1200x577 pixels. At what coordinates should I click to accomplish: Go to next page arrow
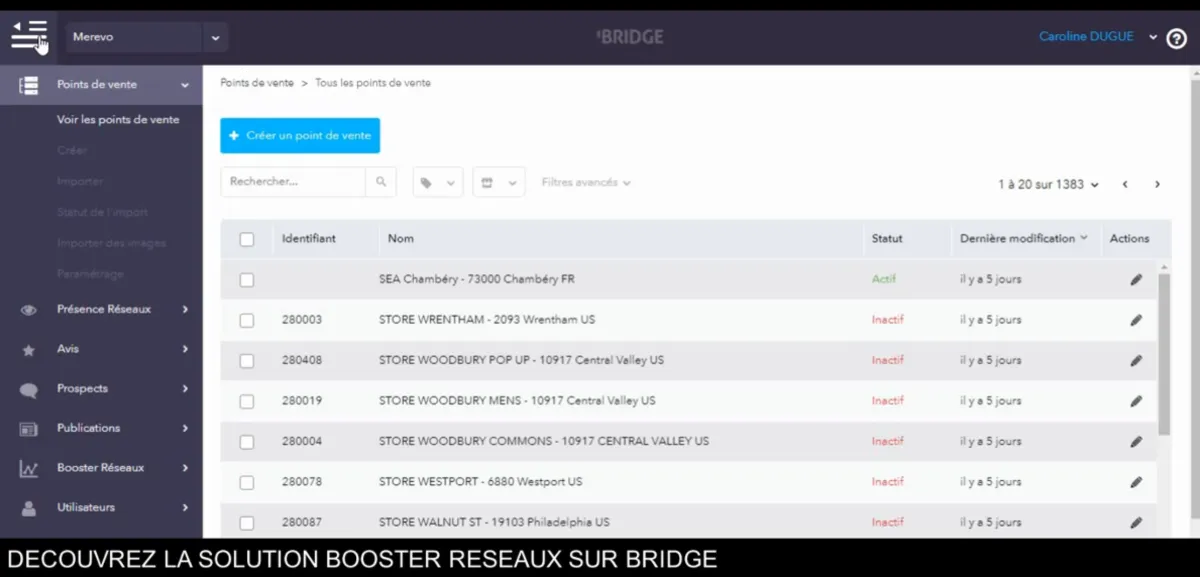(x=1157, y=184)
